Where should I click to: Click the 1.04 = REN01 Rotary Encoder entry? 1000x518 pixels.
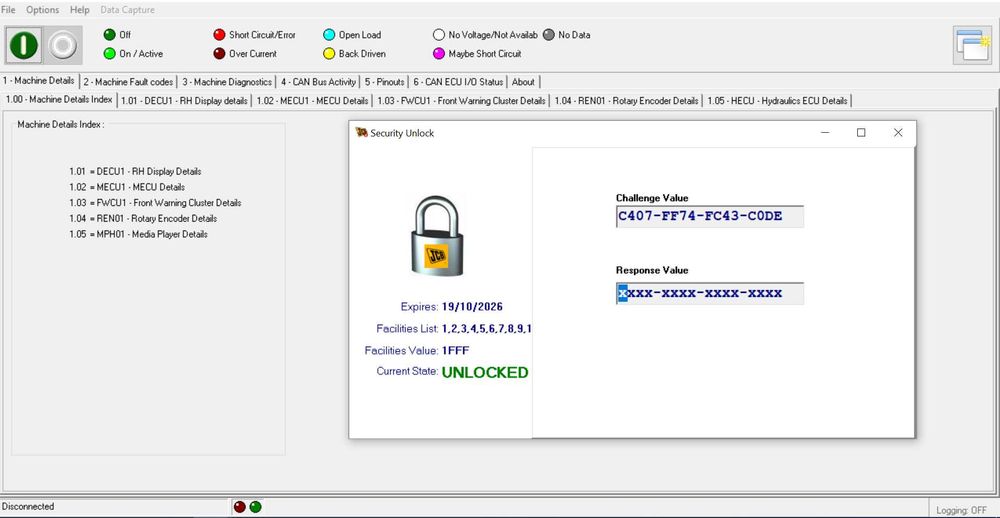tap(143, 219)
